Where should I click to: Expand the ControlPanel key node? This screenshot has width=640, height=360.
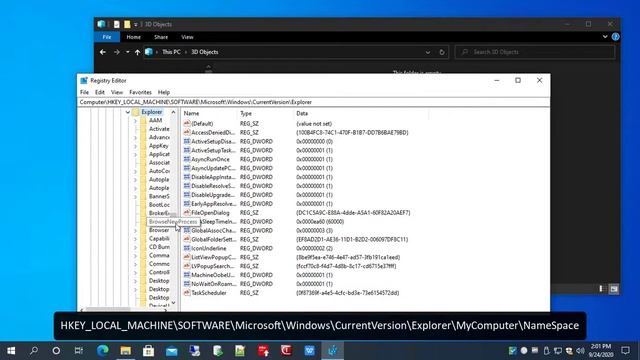135,272
